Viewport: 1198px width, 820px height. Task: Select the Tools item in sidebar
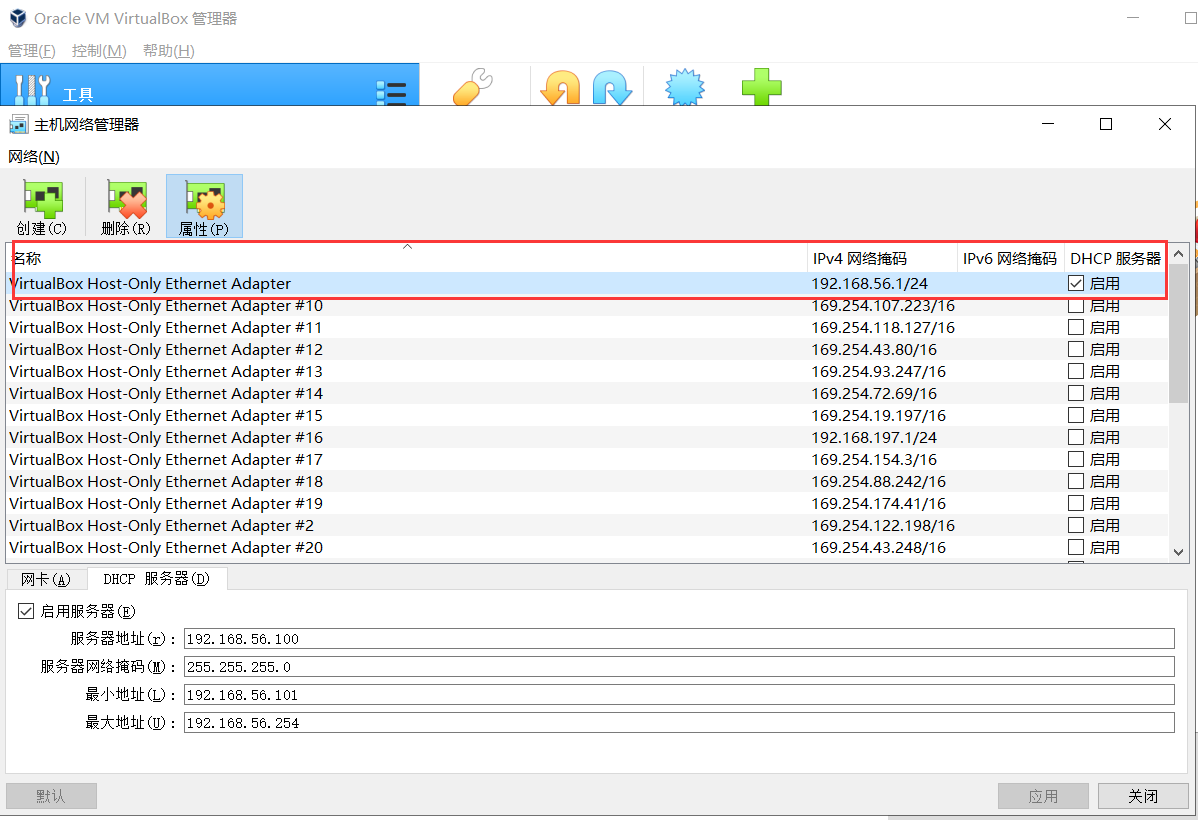tap(209, 85)
